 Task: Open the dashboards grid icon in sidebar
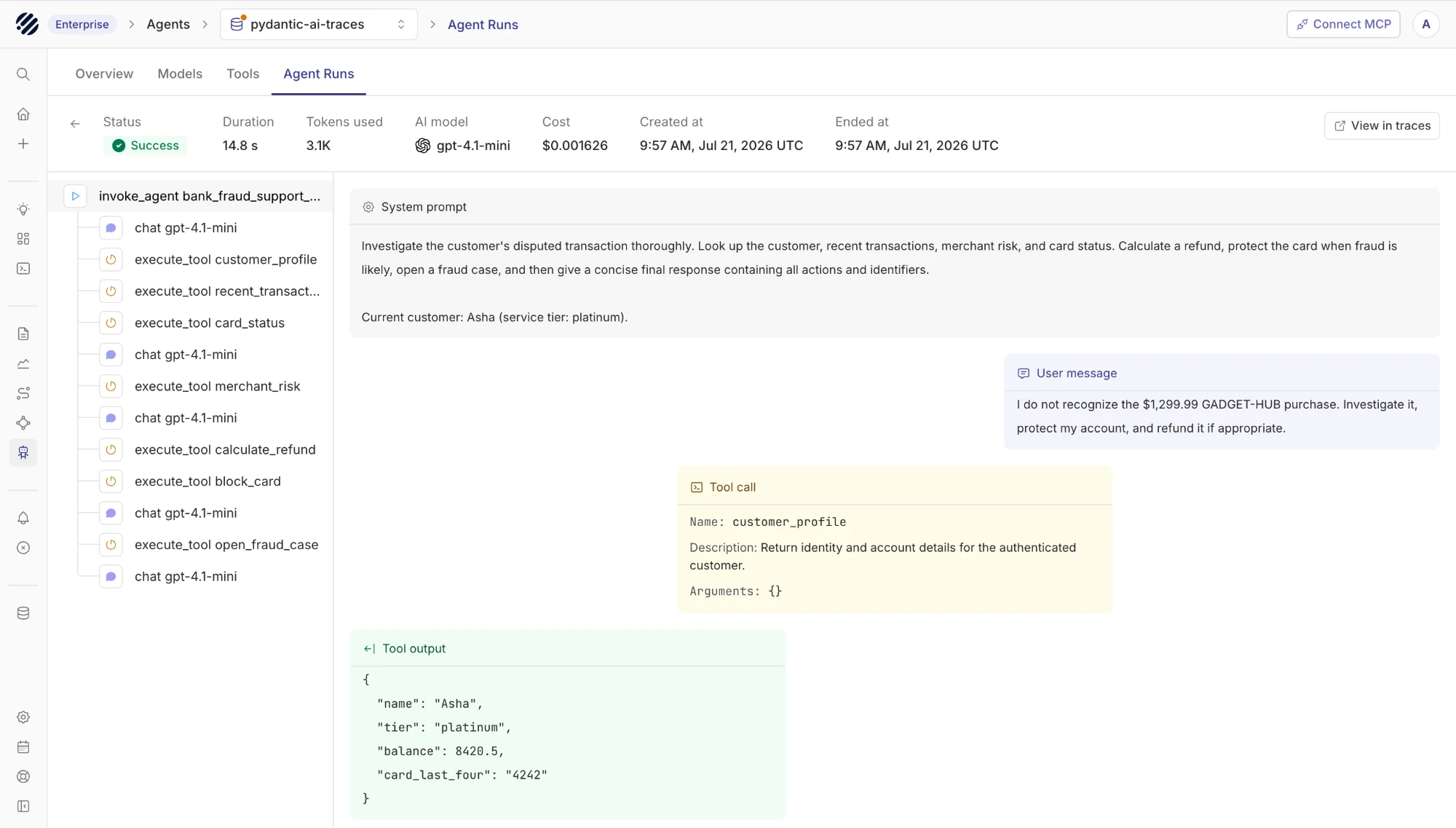click(x=23, y=239)
